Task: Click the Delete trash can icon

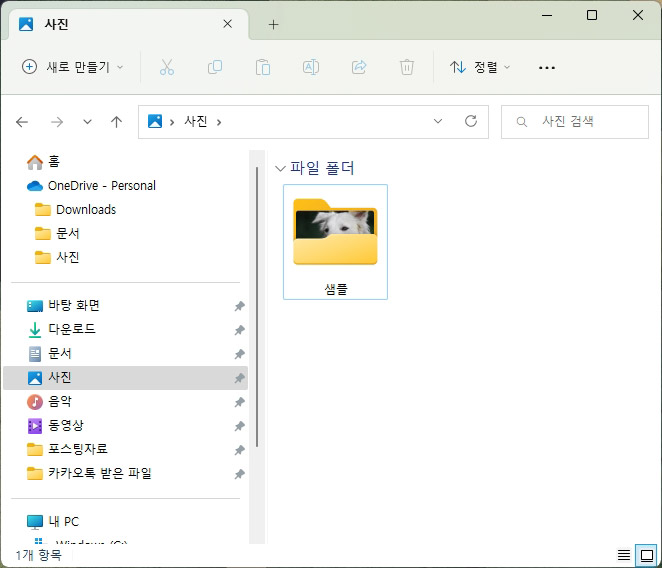Action: pyautogui.click(x=407, y=67)
